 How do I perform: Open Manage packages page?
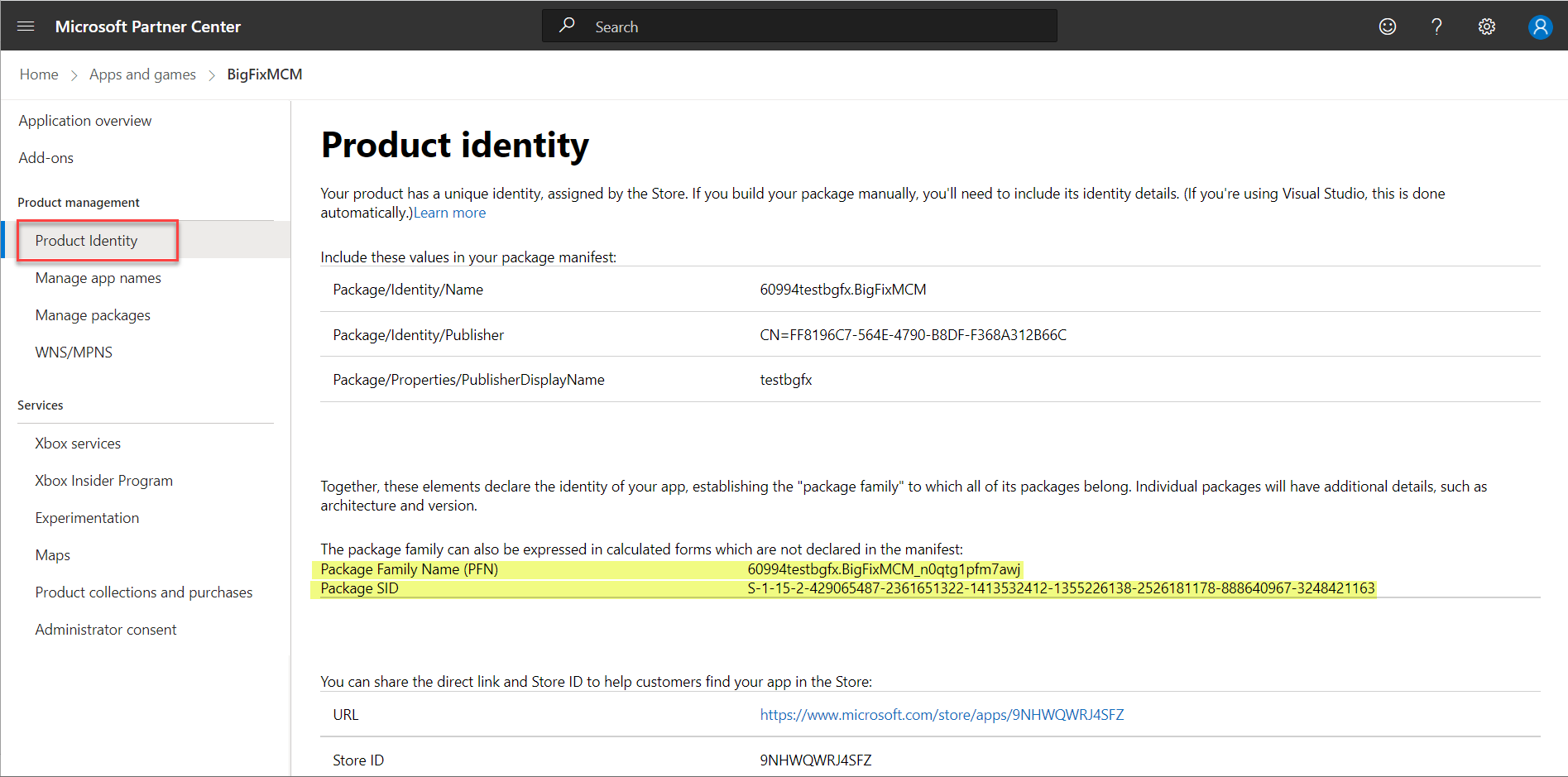point(93,315)
